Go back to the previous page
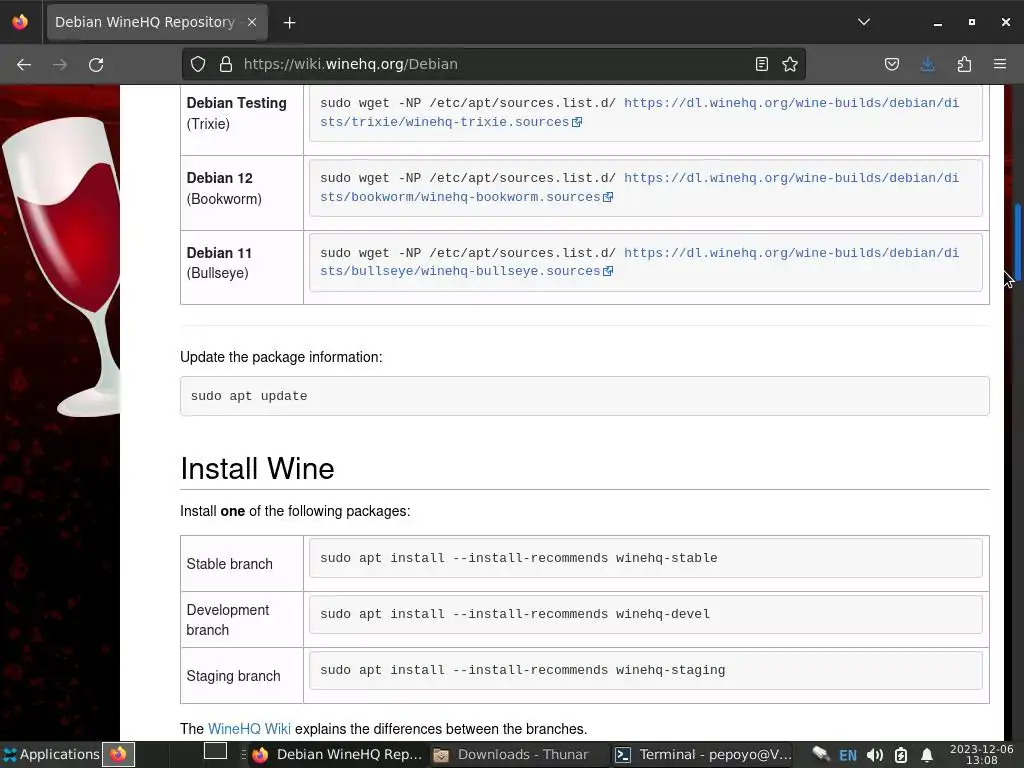The width and height of the screenshot is (1024, 768). 24,64
